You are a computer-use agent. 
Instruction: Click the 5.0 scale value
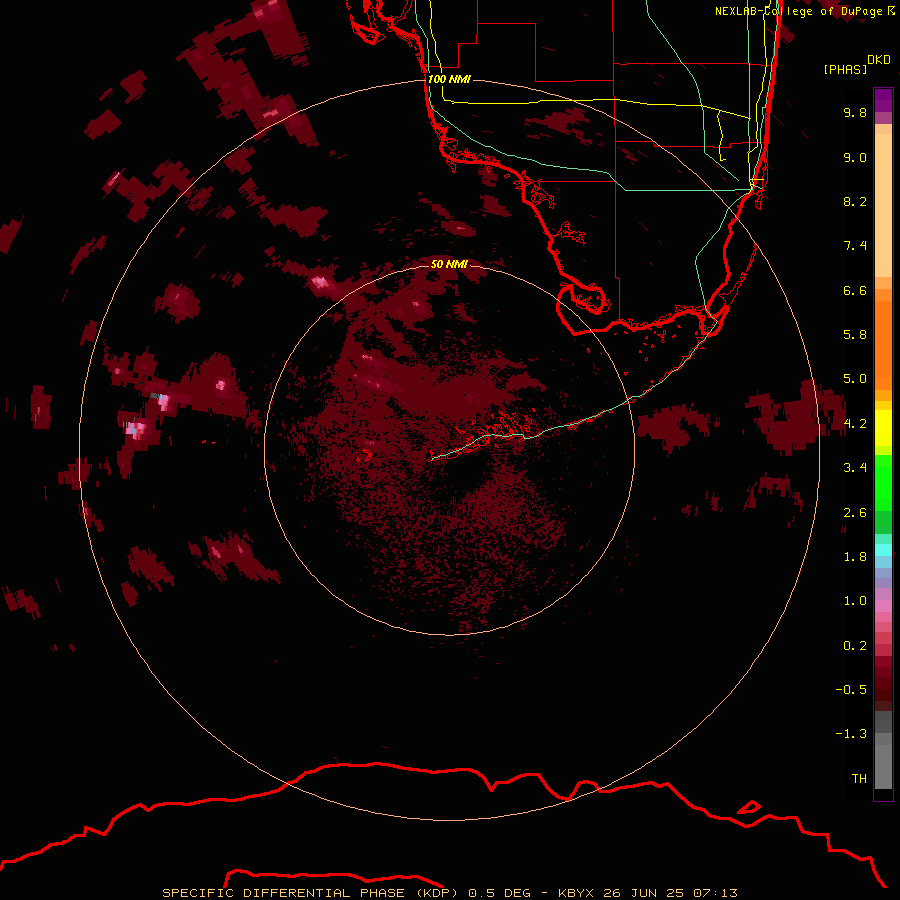click(855, 379)
